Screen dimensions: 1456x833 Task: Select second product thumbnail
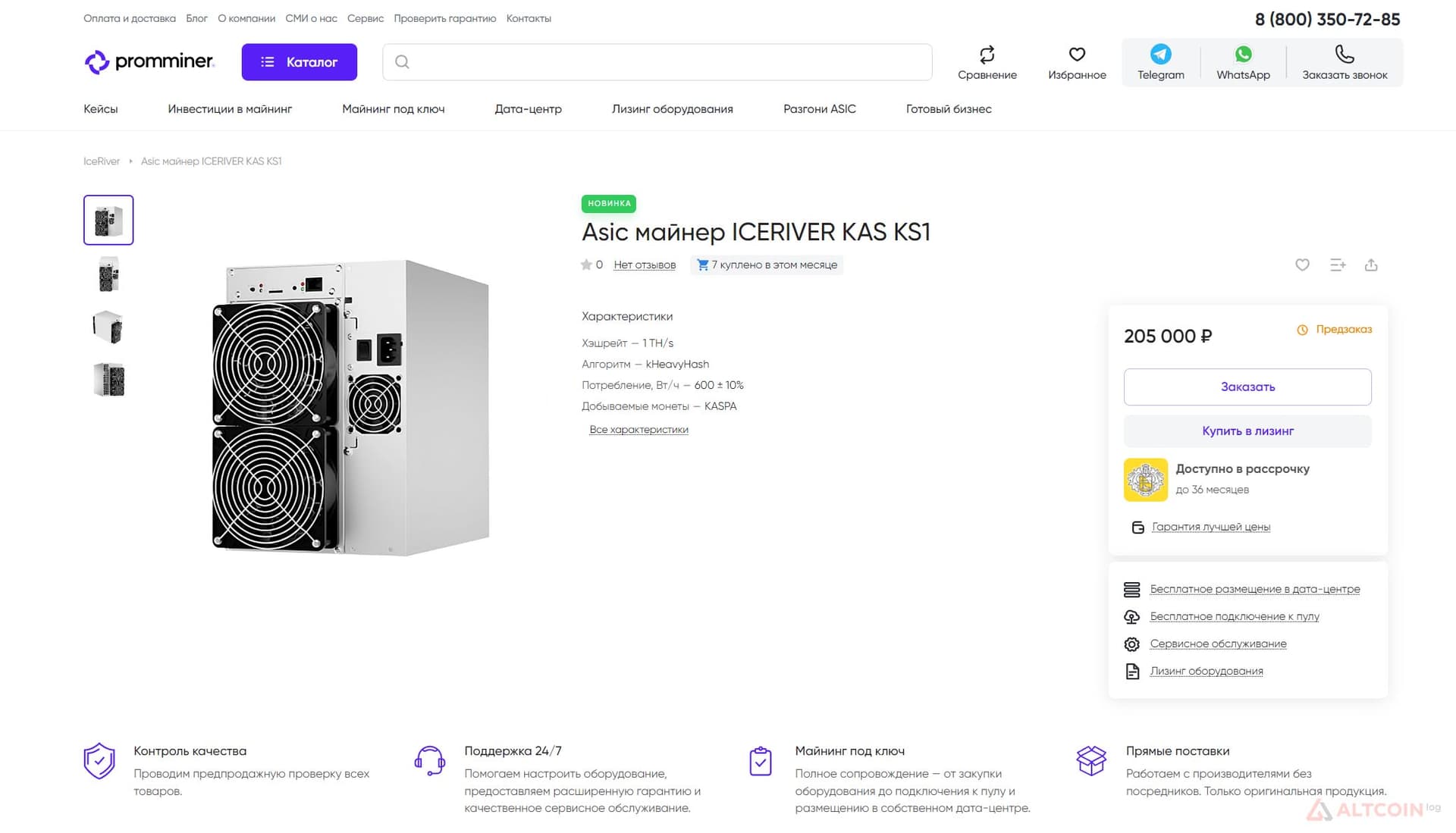point(108,274)
